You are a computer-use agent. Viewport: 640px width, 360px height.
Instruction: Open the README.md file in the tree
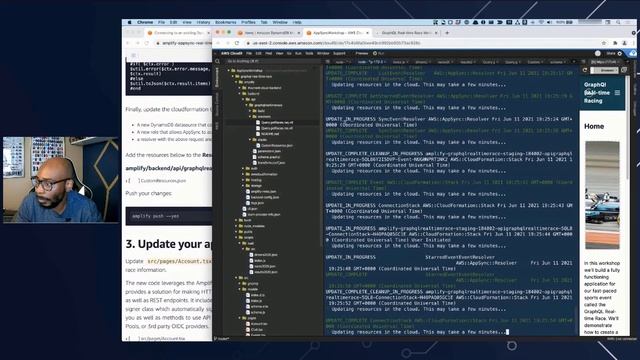point(270,134)
